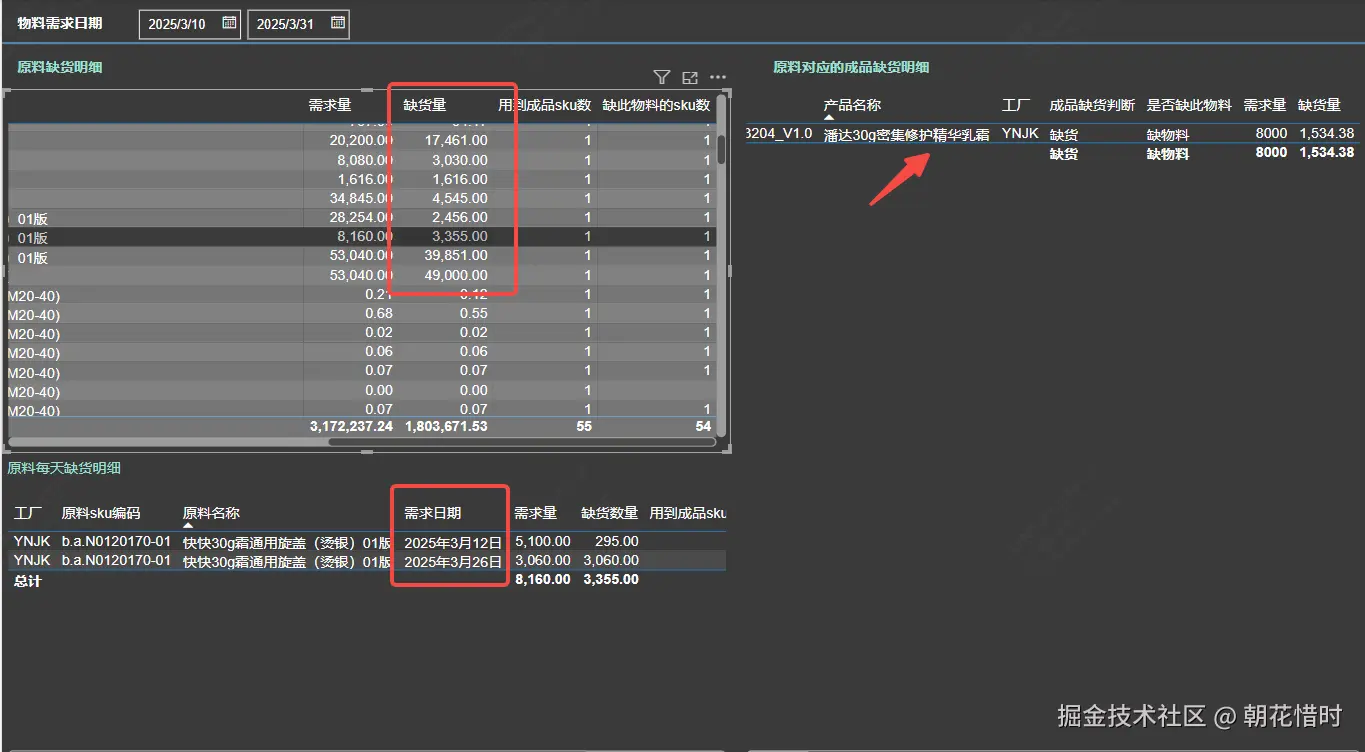Select the cell showing 3,030.00
This screenshot has width=1365, height=752.
click(x=460, y=160)
